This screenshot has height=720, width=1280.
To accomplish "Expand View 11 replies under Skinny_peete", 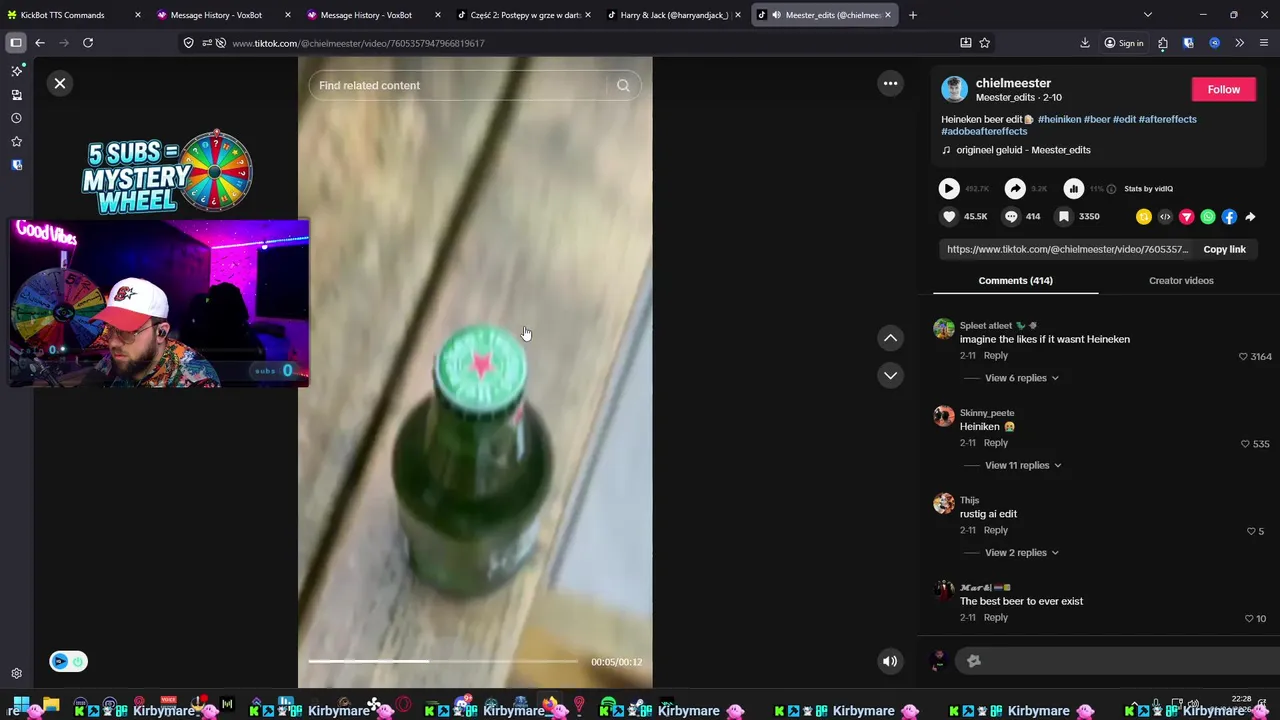I will [1023, 465].
